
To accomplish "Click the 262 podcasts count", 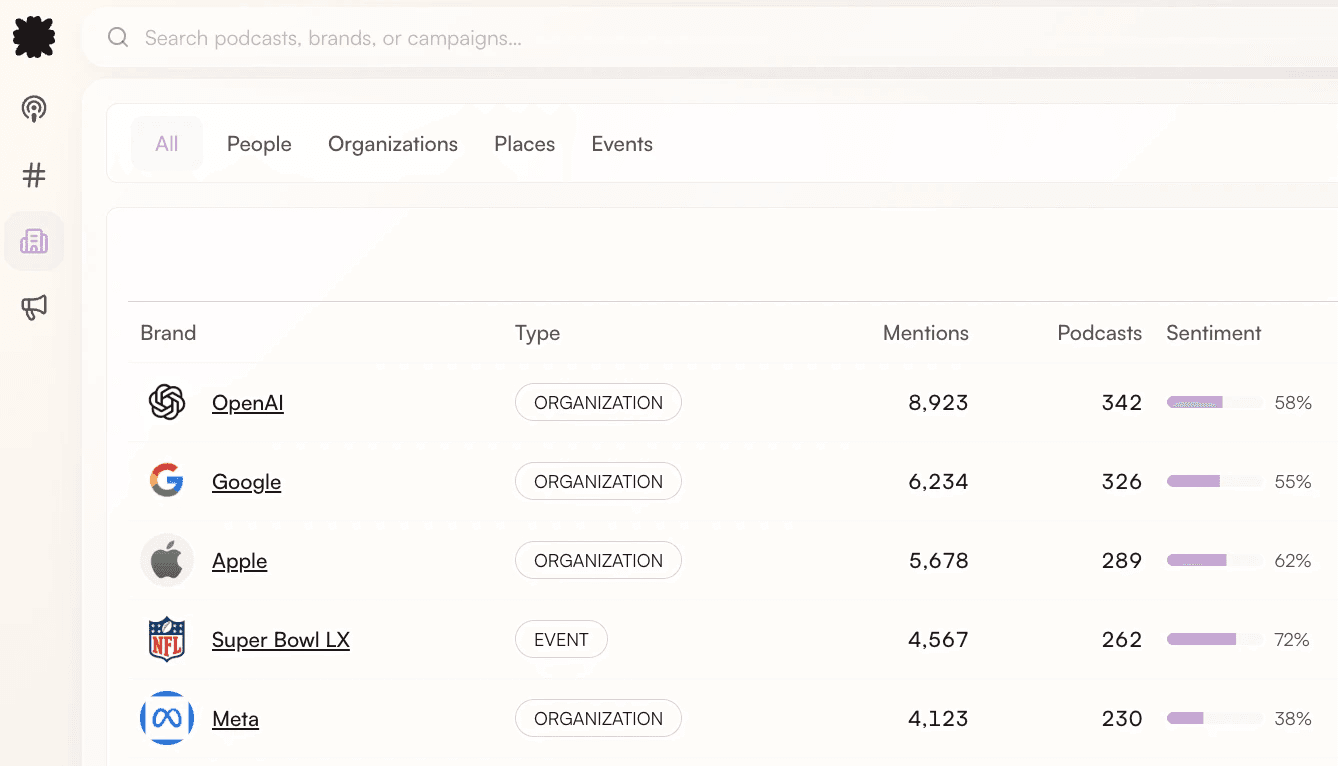I will (x=1122, y=640).
